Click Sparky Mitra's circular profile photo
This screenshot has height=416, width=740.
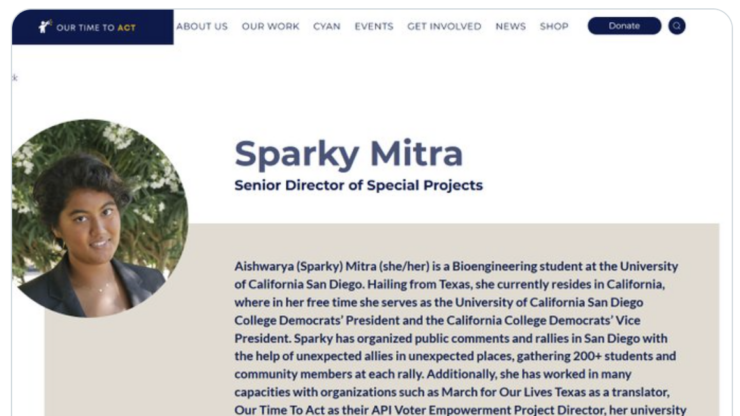click(x=99, y=218)
